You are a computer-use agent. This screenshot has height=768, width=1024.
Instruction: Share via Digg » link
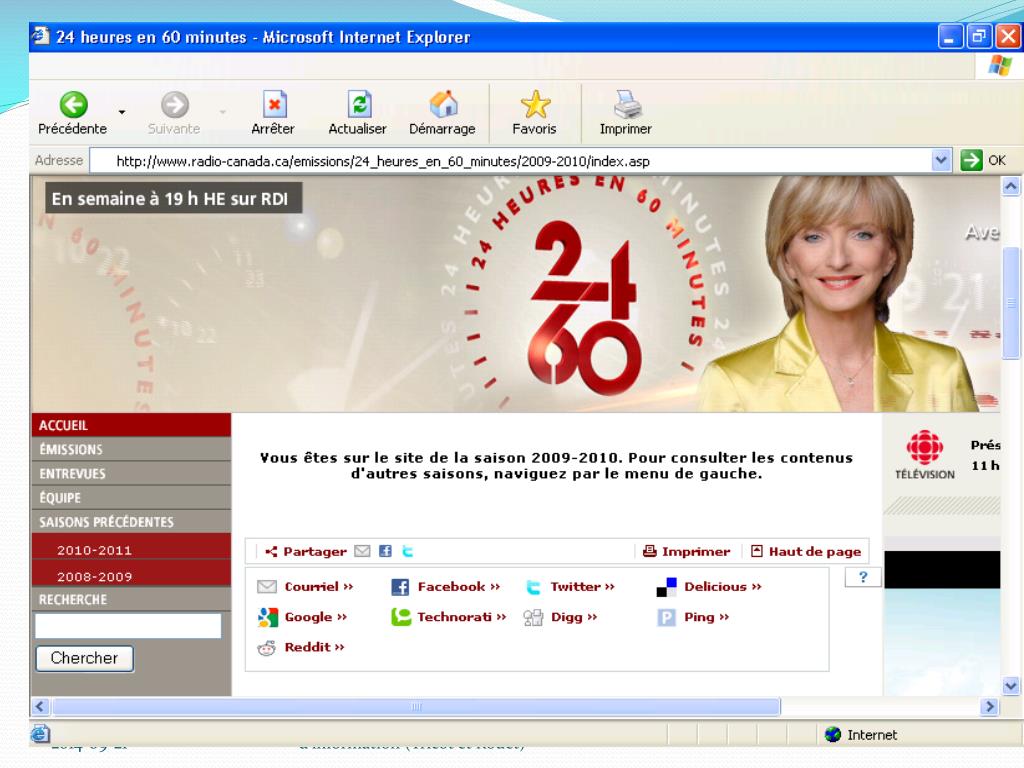[x=574, y=617]
